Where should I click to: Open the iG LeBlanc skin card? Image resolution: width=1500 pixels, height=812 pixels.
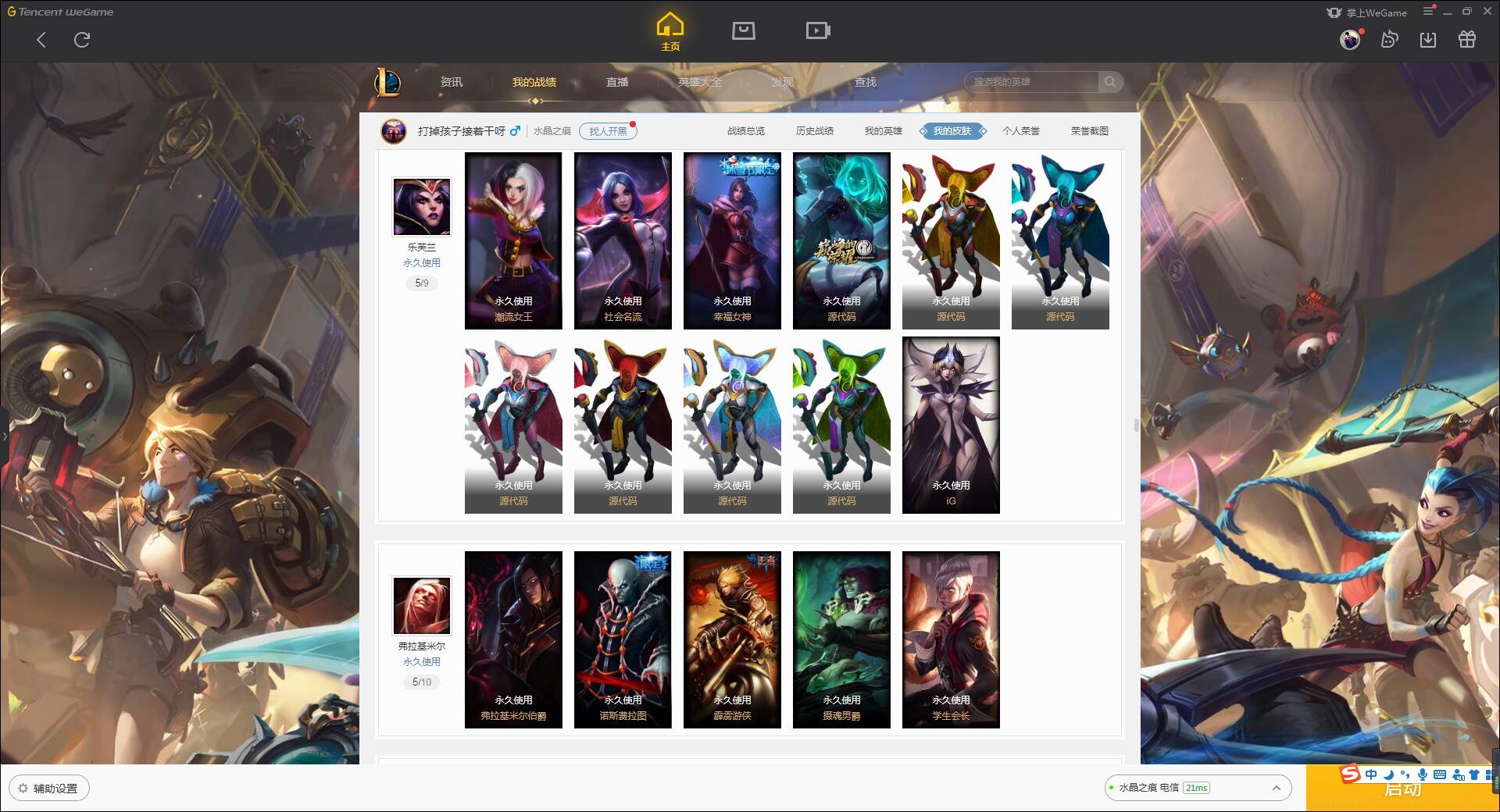click(951, 425)
